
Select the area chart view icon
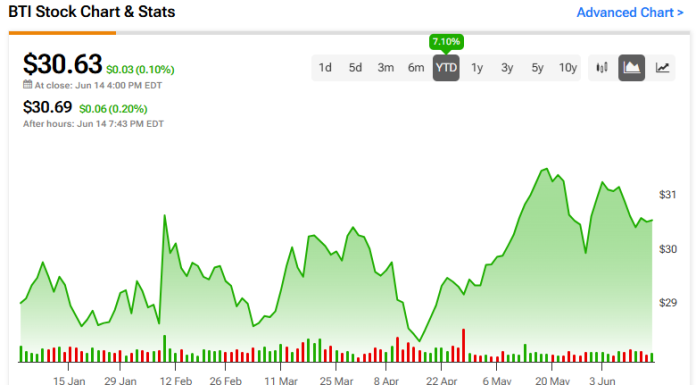631,67
